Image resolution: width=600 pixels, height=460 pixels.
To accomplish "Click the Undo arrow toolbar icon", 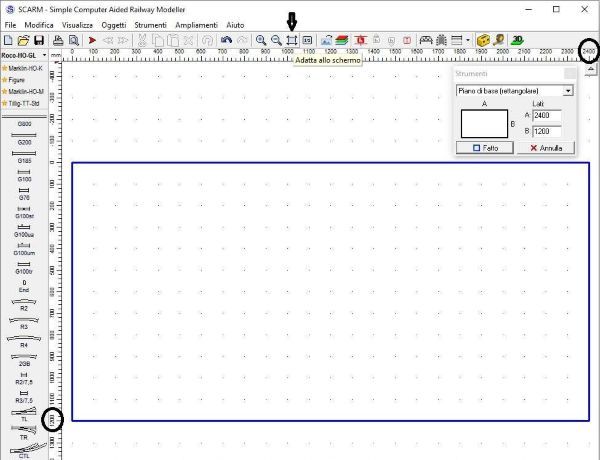I will pos(227,39).
